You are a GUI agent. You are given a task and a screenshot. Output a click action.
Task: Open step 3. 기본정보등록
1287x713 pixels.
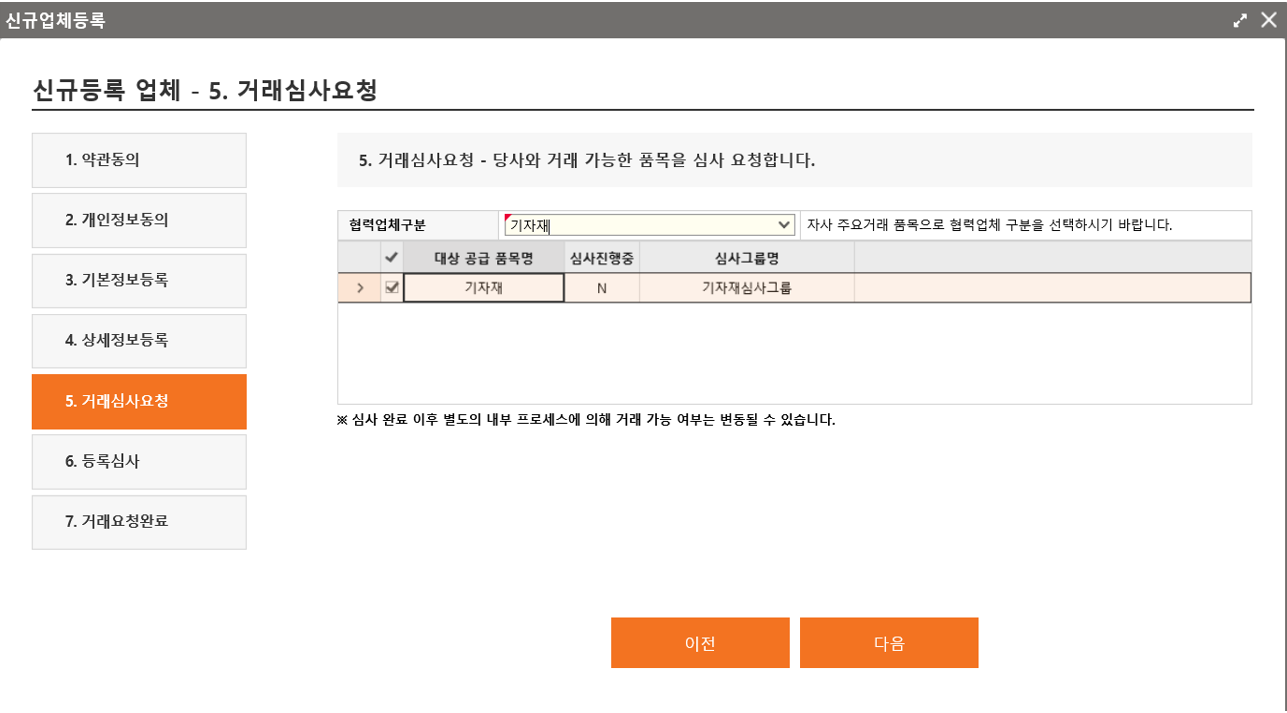click(139, 280)
